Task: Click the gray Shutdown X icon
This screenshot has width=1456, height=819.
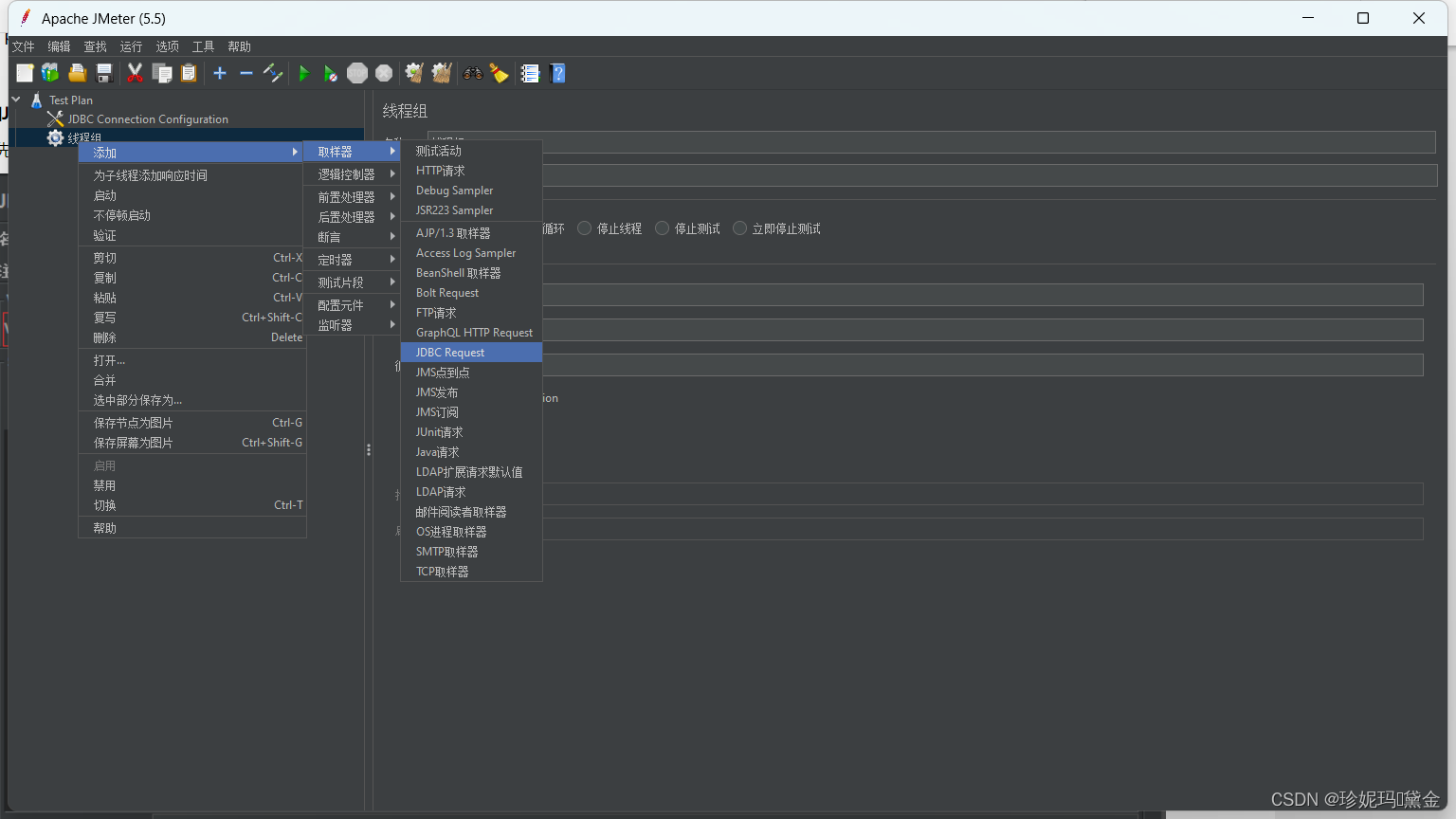Action: [x=384, y=73]
